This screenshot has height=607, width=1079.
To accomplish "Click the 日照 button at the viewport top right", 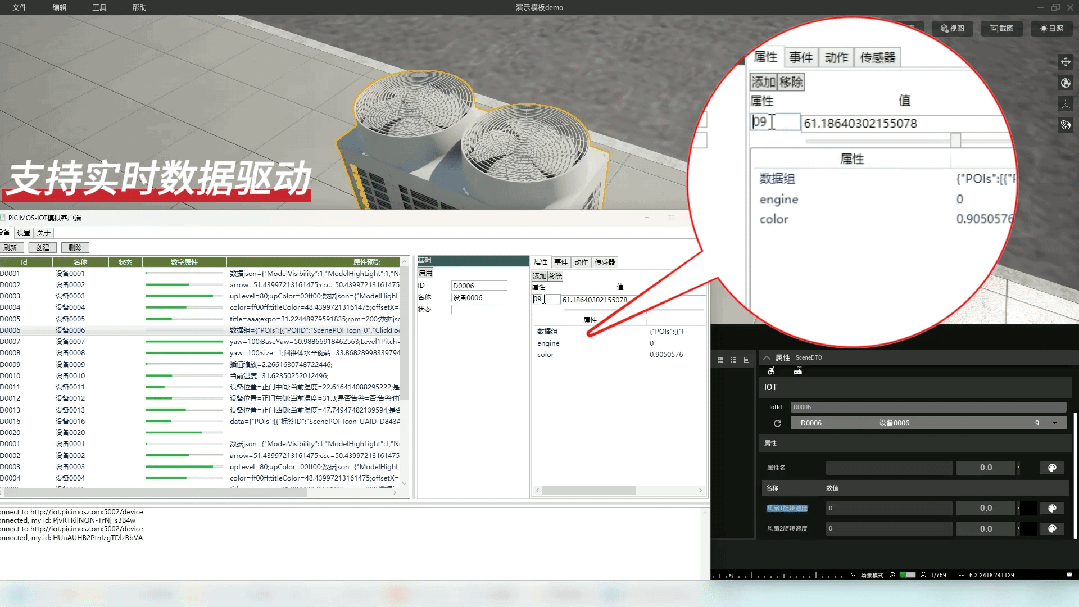I will coord(1051,28).
